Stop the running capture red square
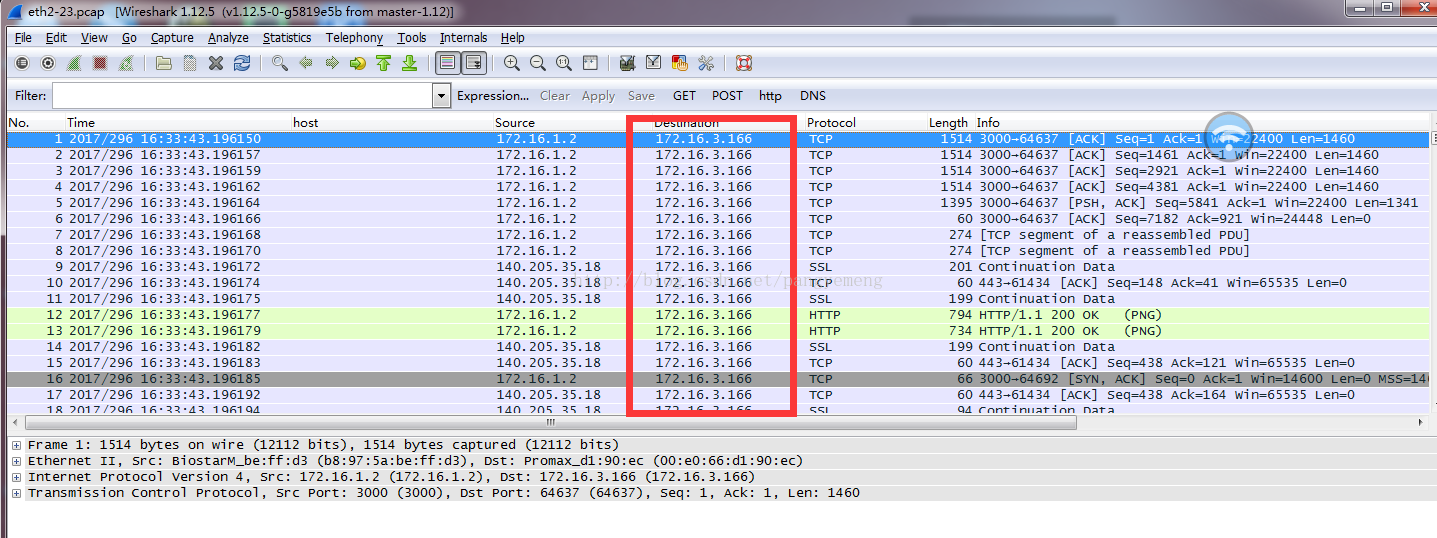Screen dimensions: 1437x538 [x=100, y=63]
